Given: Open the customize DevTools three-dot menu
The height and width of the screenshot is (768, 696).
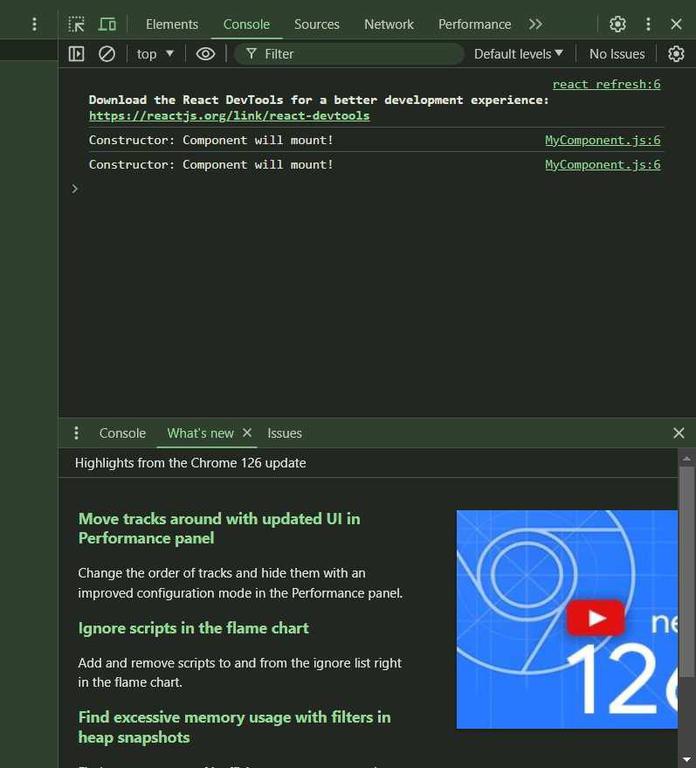Looking at the screenshot, I should point(648,24).
